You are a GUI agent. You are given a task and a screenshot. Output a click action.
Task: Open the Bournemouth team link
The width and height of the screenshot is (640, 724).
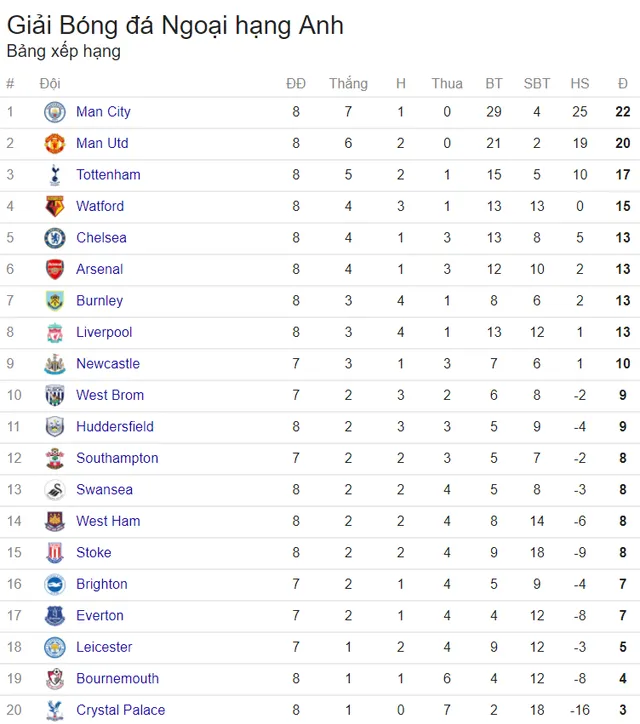(118, 679)
